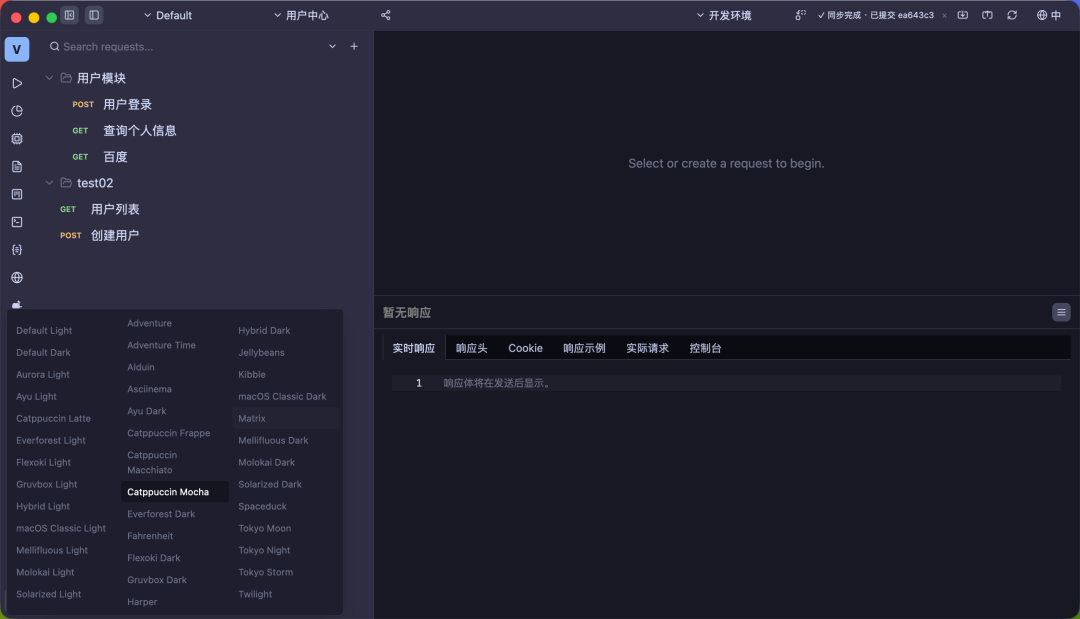Dismiss the sync status message
Image resolution: width=1080 pixels, height=619 pixels.
tap(944, 15)
